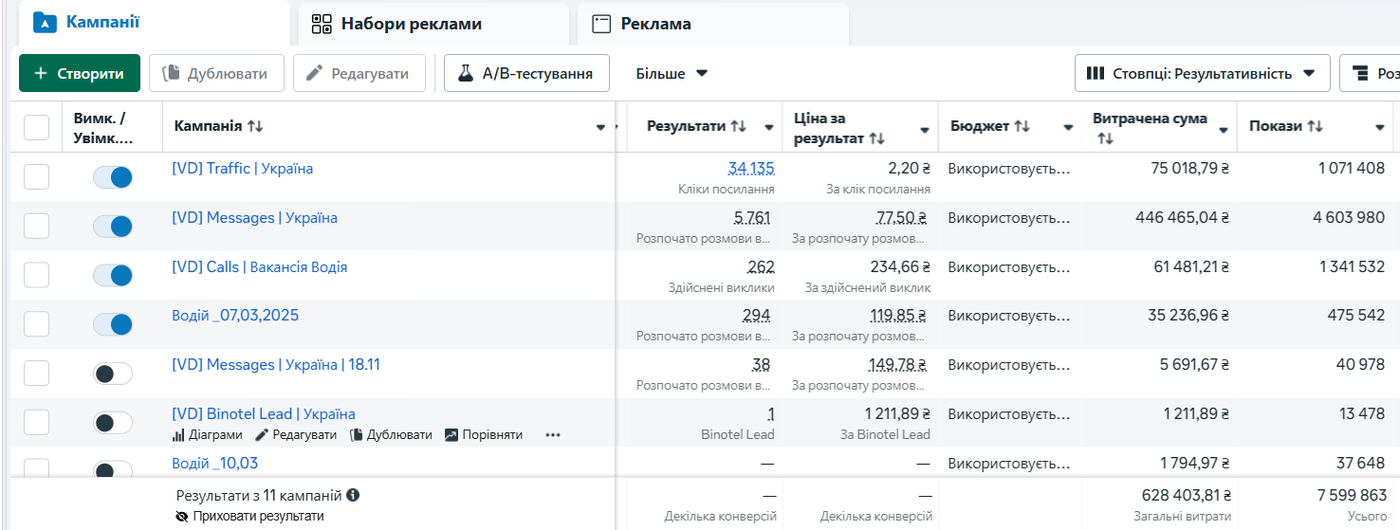
Task: Open the [VD] Calls | Вакансія Водія campaign
Action: click(260, 266)
